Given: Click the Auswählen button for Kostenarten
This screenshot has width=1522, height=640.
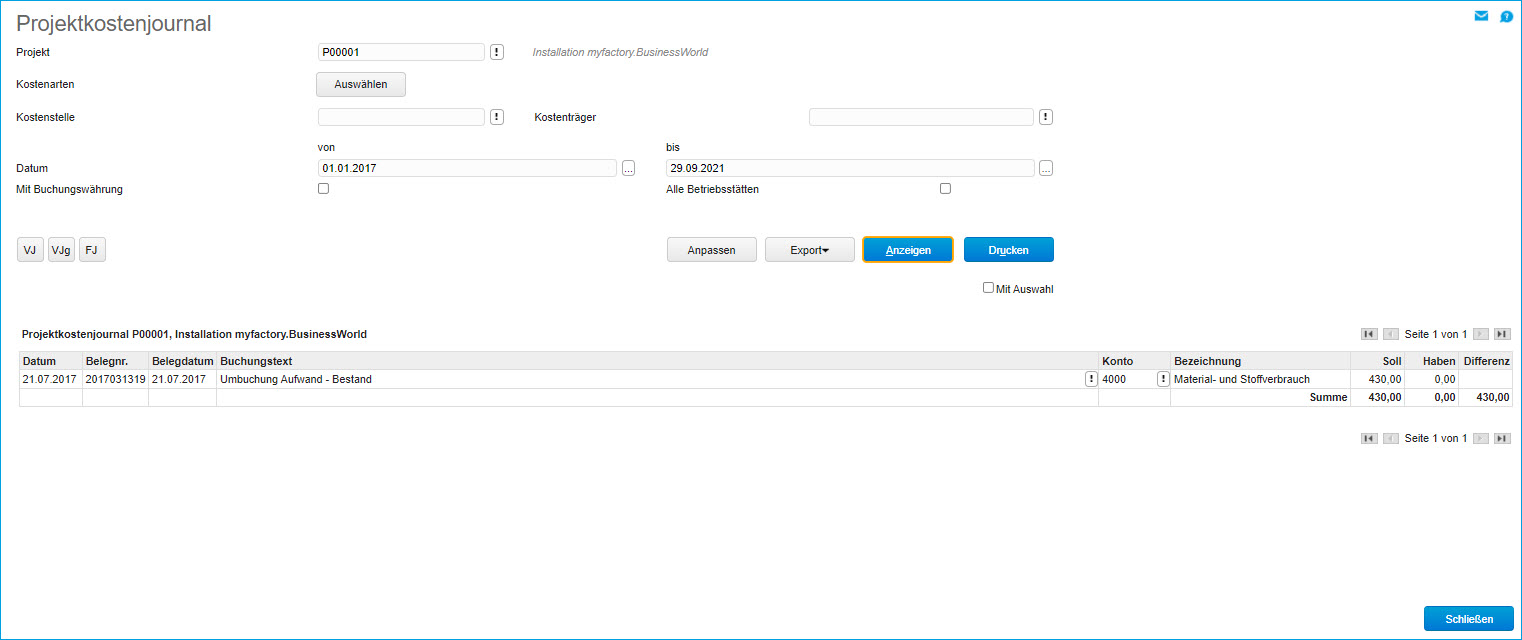Looking at the screenshot, I should pyautogui.click(x=360, y=84).
